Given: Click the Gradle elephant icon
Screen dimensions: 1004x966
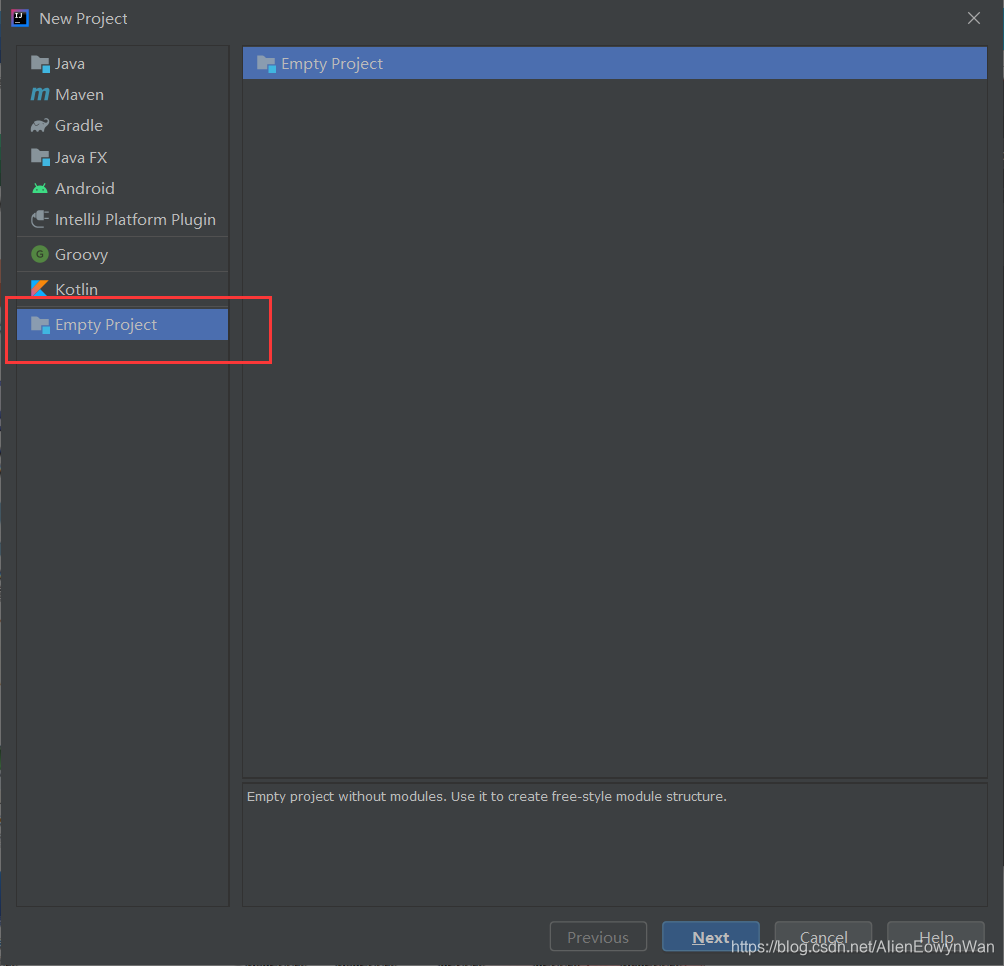Looking at the screenshot, I should pyautogui.click(x=40, y=125).
